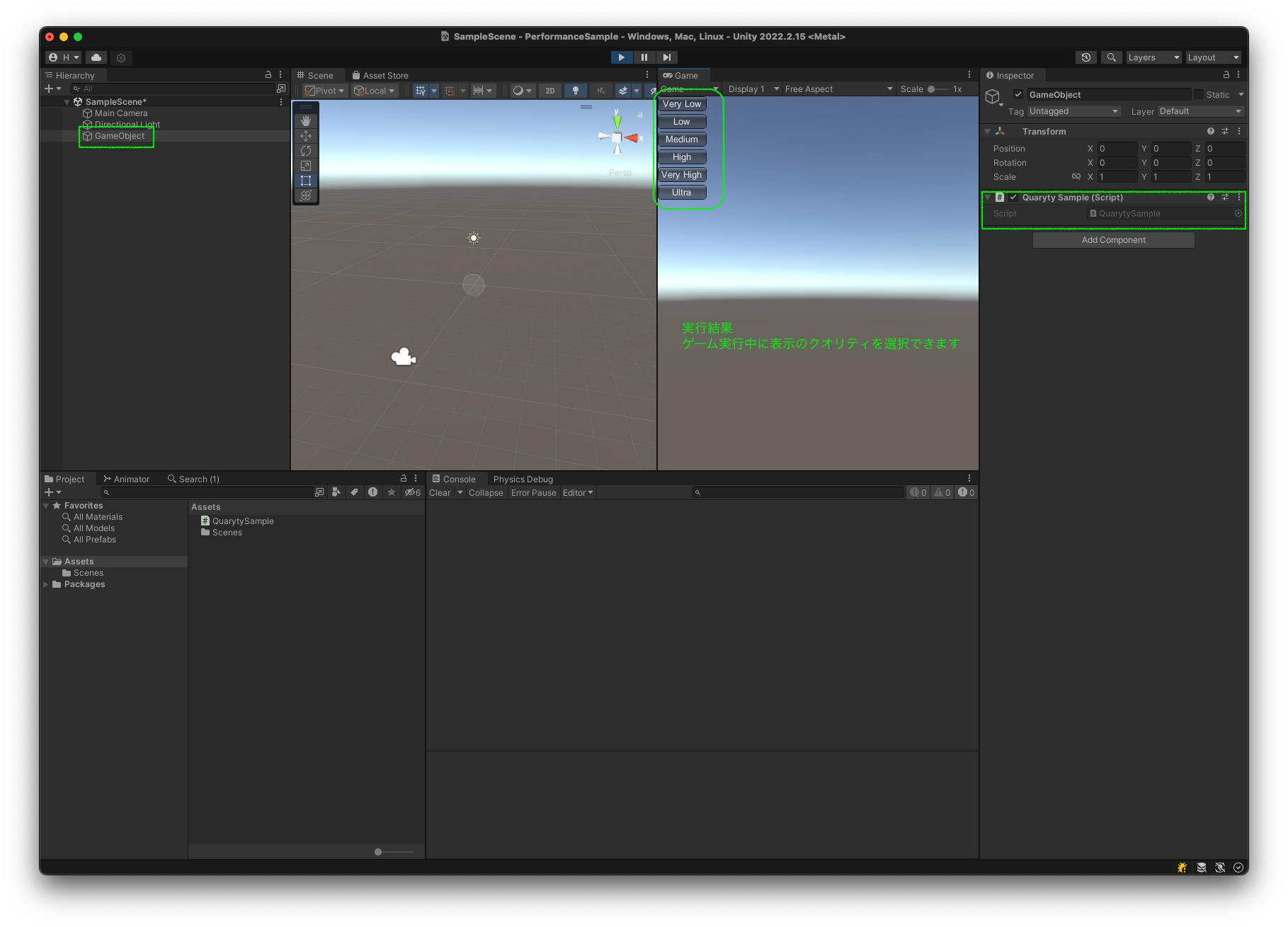The height and width of the screenshot is (927, 1288).
Task: Click the Add Component button
Action: (1113, 239)
